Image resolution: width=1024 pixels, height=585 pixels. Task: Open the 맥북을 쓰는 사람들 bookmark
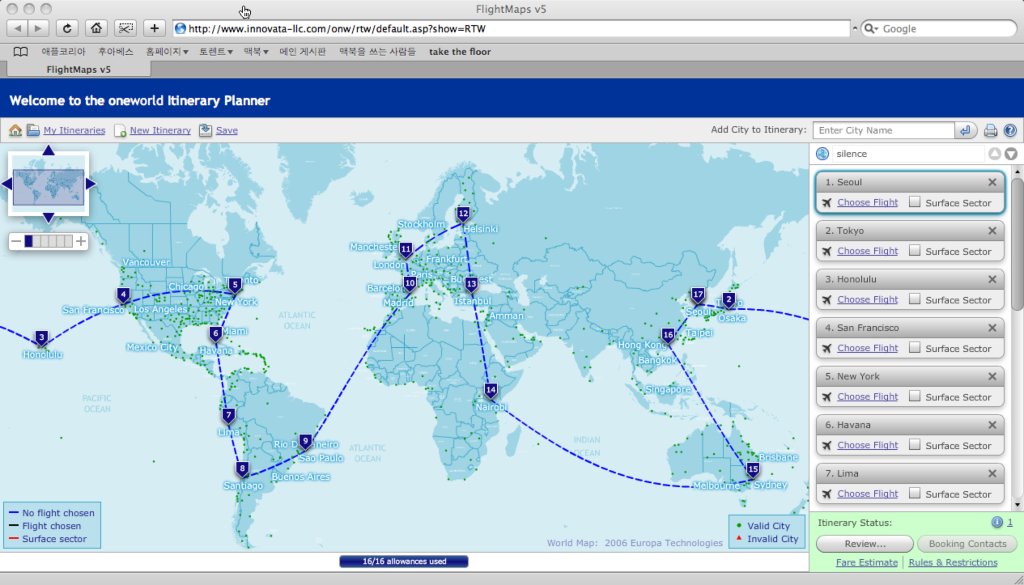tap(377, 52)
